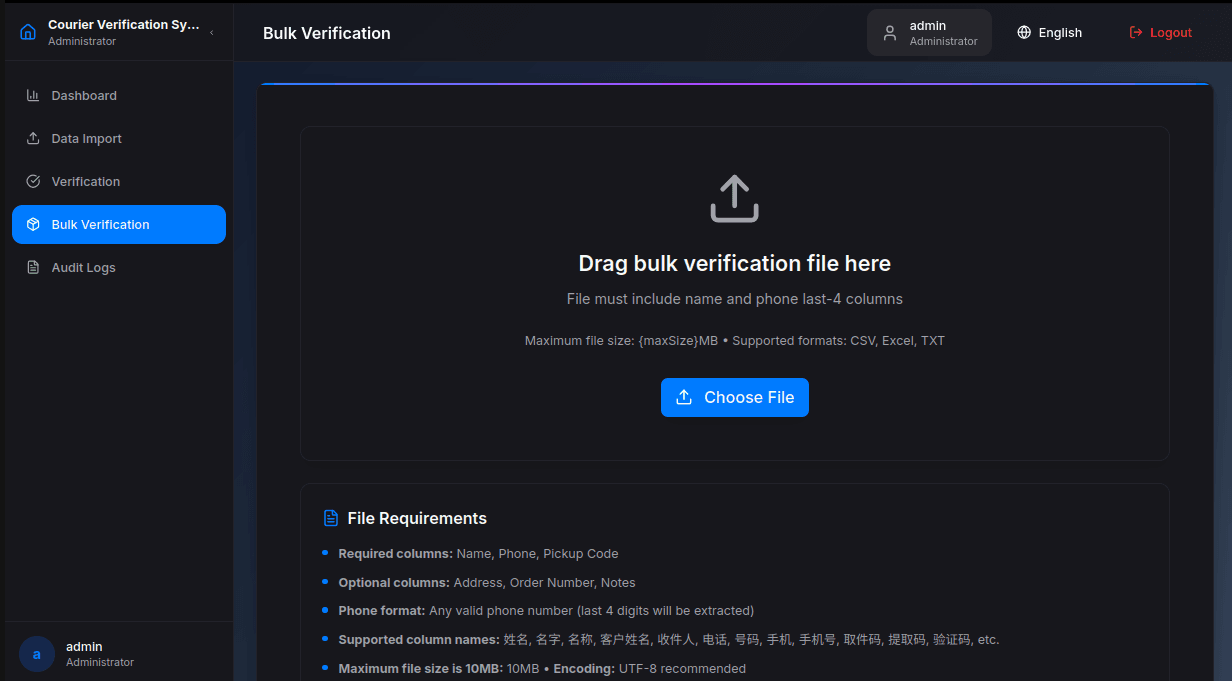Click the Bulk Verification box icon
The image size is (1232, 681).
(x=33, y=225)
